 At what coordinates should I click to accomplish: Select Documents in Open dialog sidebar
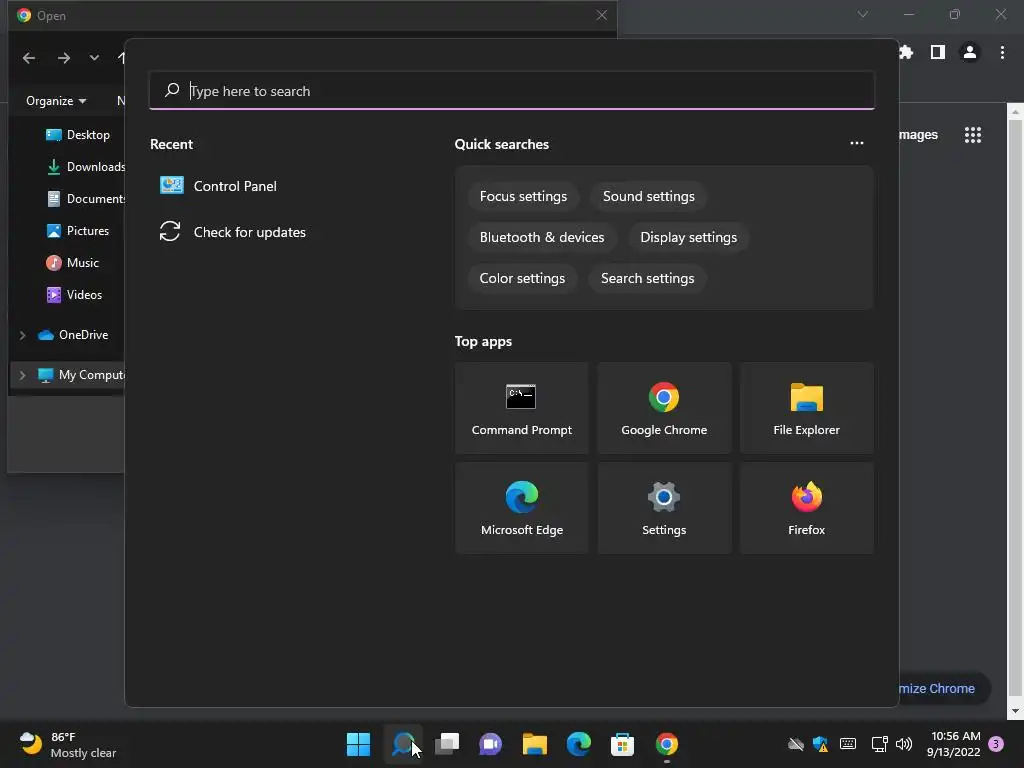pyautogui.click(x=84, y=199)
